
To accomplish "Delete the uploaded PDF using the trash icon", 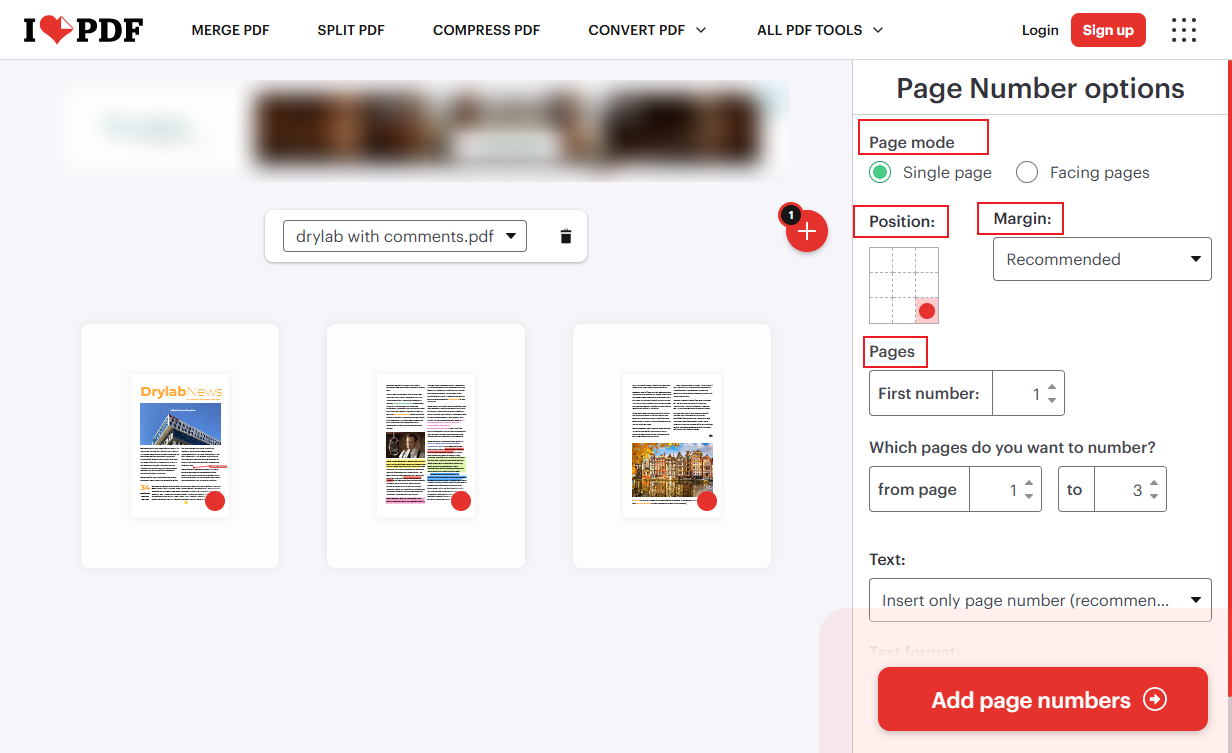I will (x=565, y=235).
